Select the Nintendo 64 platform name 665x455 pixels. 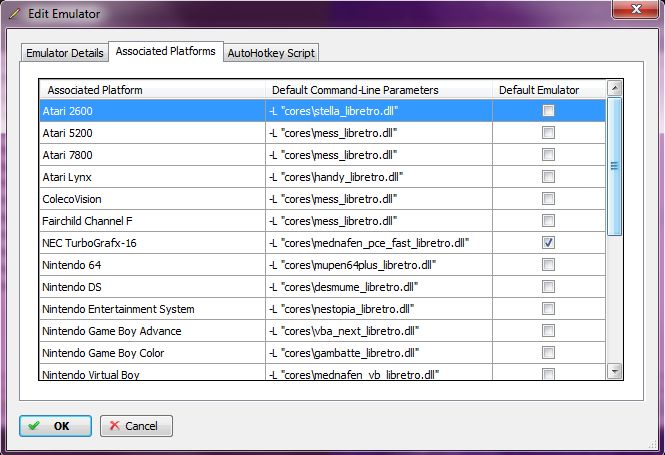72,265
